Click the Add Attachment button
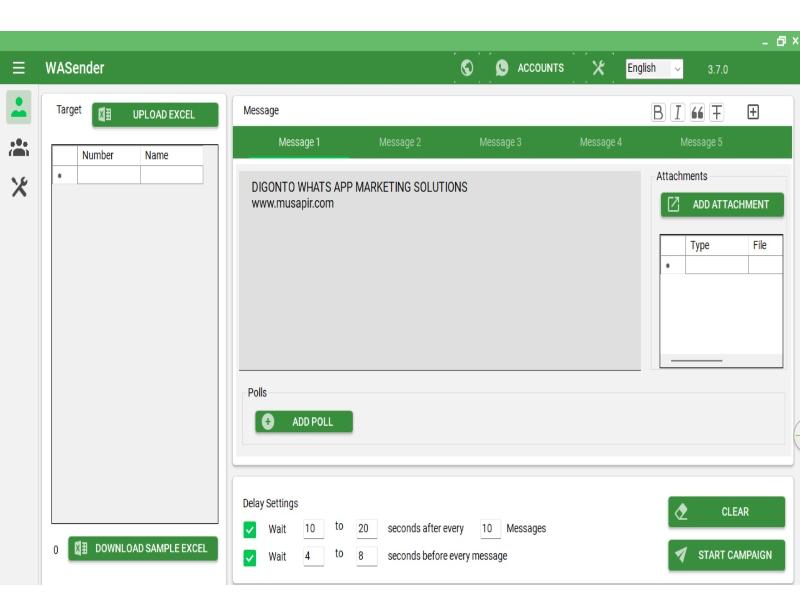This screenshot has height=600, width=800. 722,204
